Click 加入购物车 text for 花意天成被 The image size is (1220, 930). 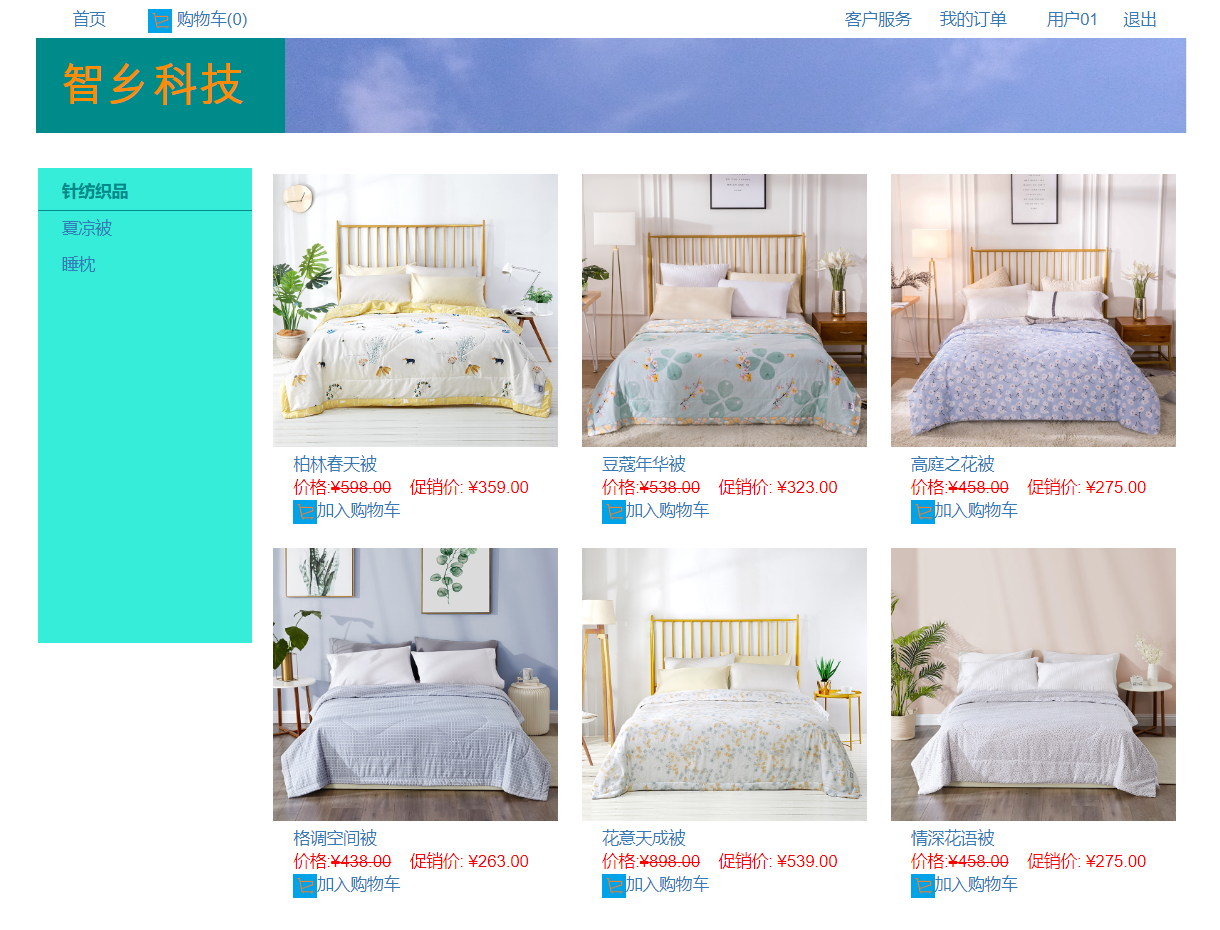(667, 885)
